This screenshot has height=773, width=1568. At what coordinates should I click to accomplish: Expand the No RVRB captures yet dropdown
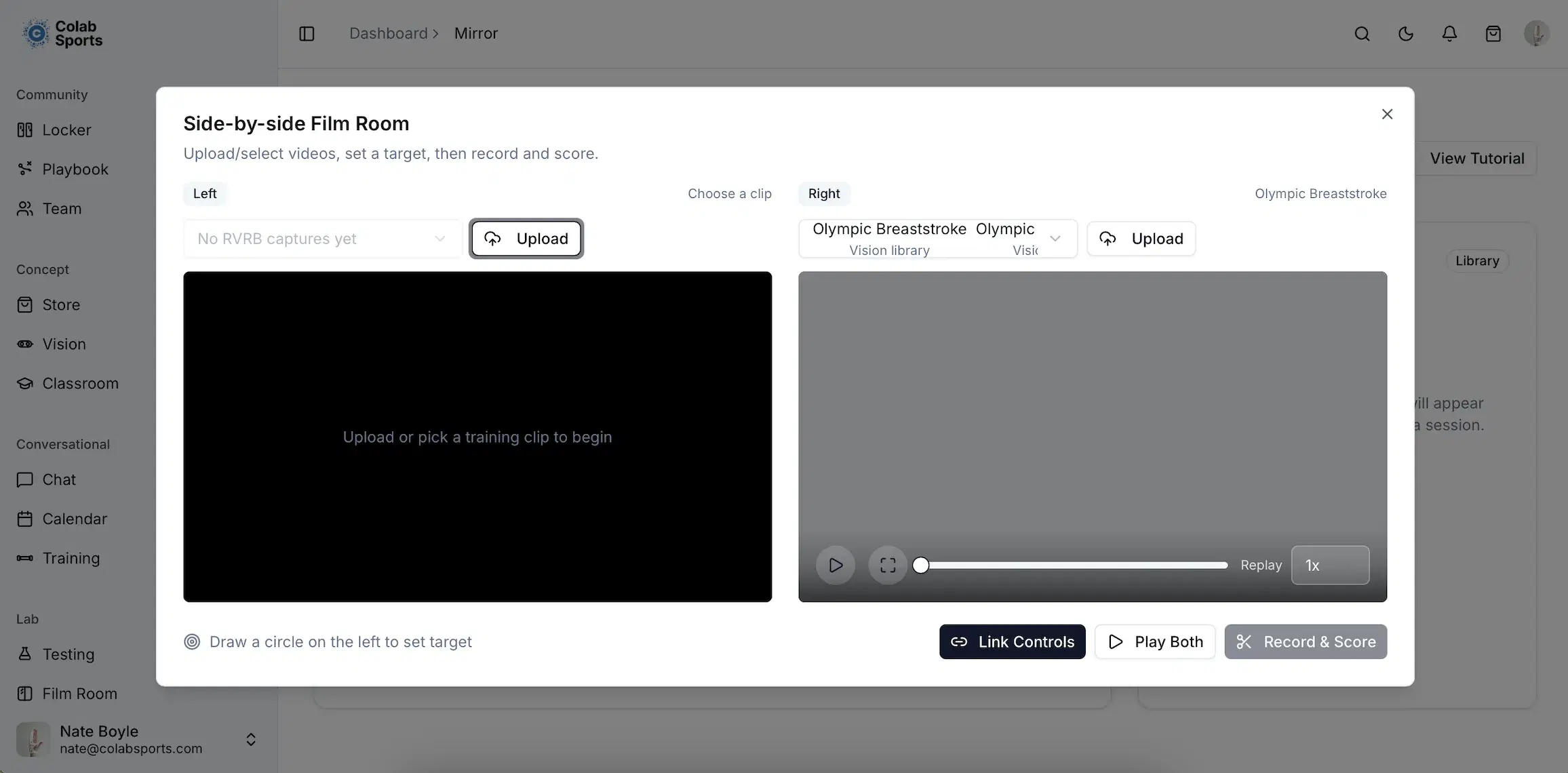tap(321, 239)
